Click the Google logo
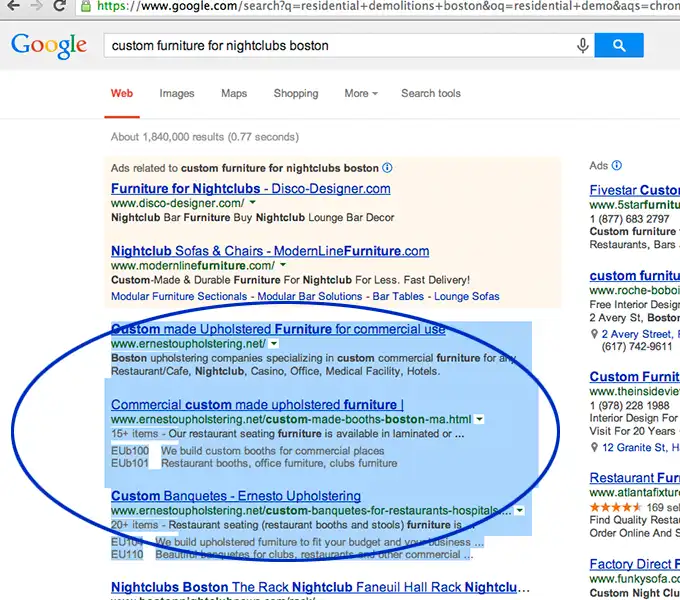The width and height of the screenshot is (680, 600). (49, 46)
